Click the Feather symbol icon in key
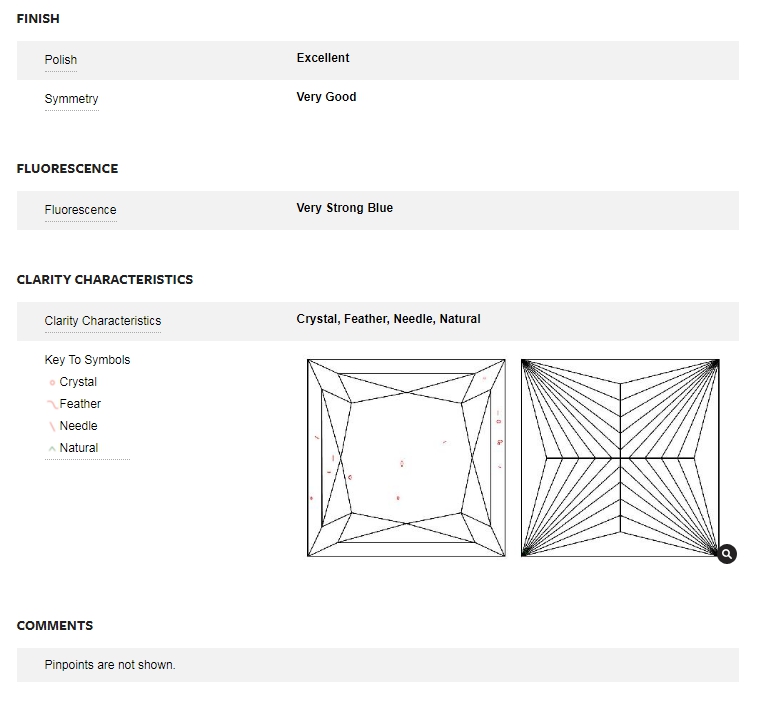Image resolution: width=758 pixels, height=708 pixels. tap(52, 405)
